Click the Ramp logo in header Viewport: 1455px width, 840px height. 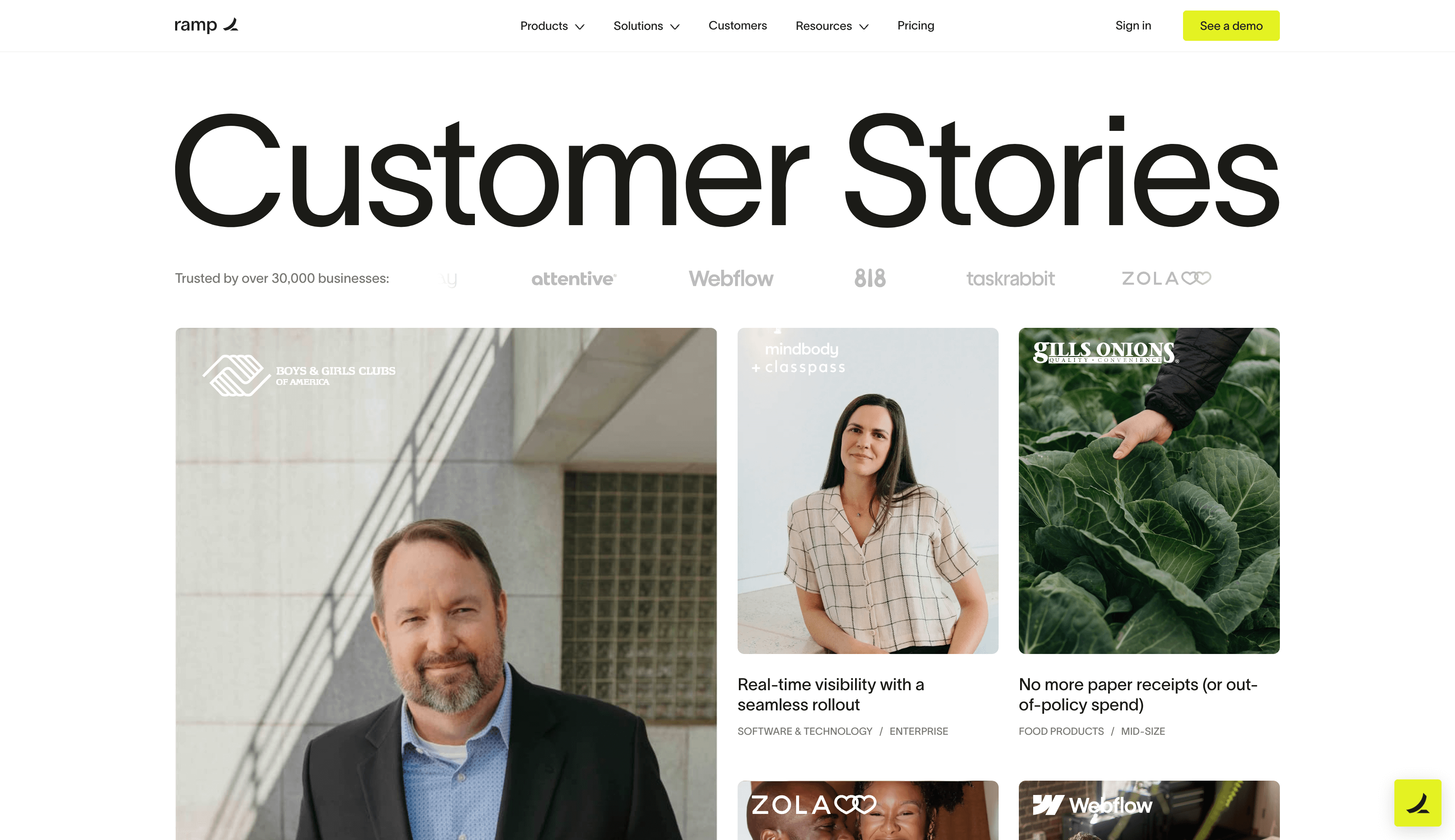pos(206,25)
